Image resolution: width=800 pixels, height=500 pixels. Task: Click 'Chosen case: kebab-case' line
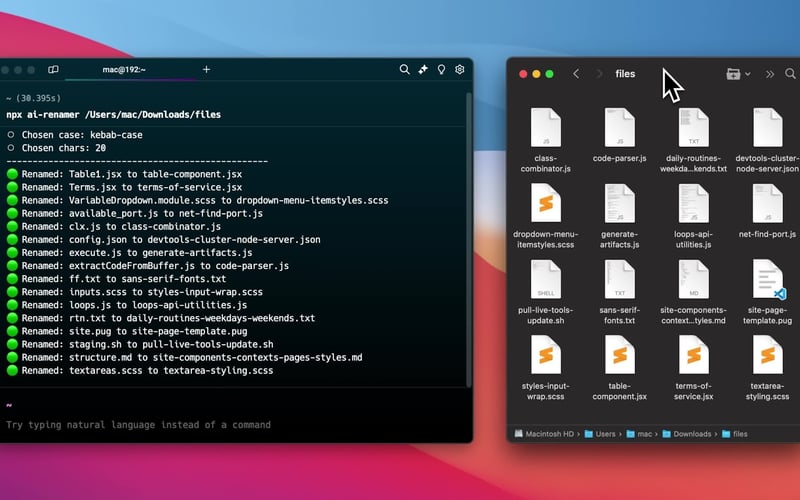point(75,135)
